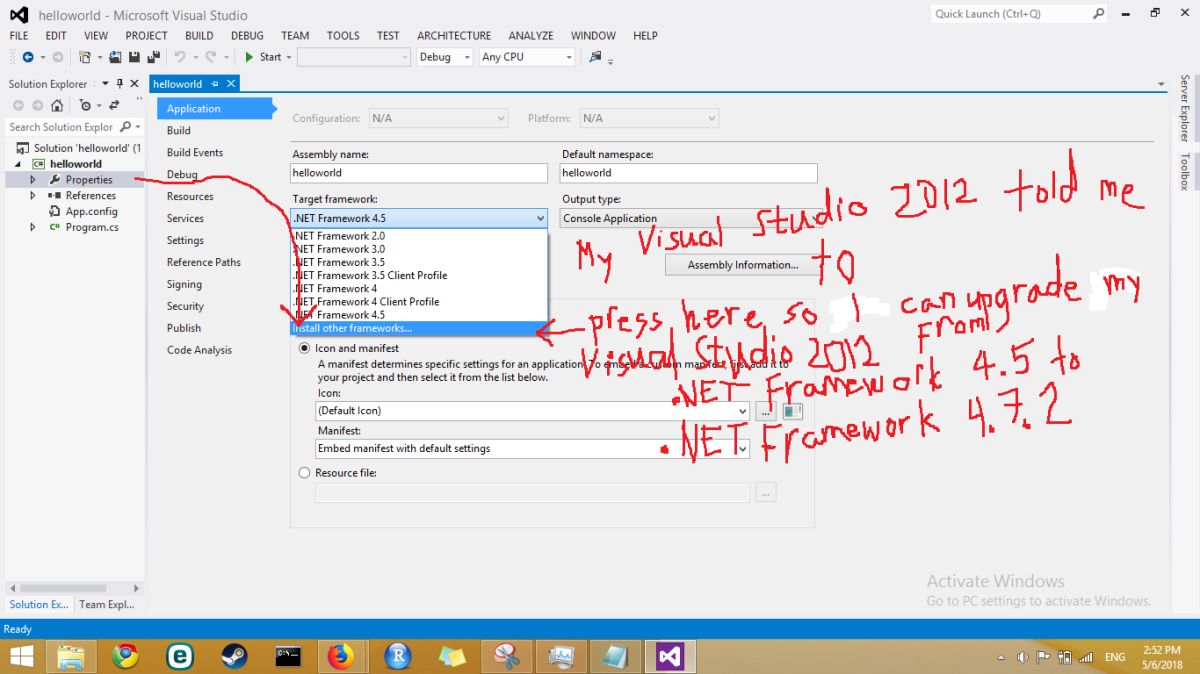This screenshot has width=1200, height=674.
Task: Open the Command Prompt taskbar icon
Action: (x=288, y=656)
